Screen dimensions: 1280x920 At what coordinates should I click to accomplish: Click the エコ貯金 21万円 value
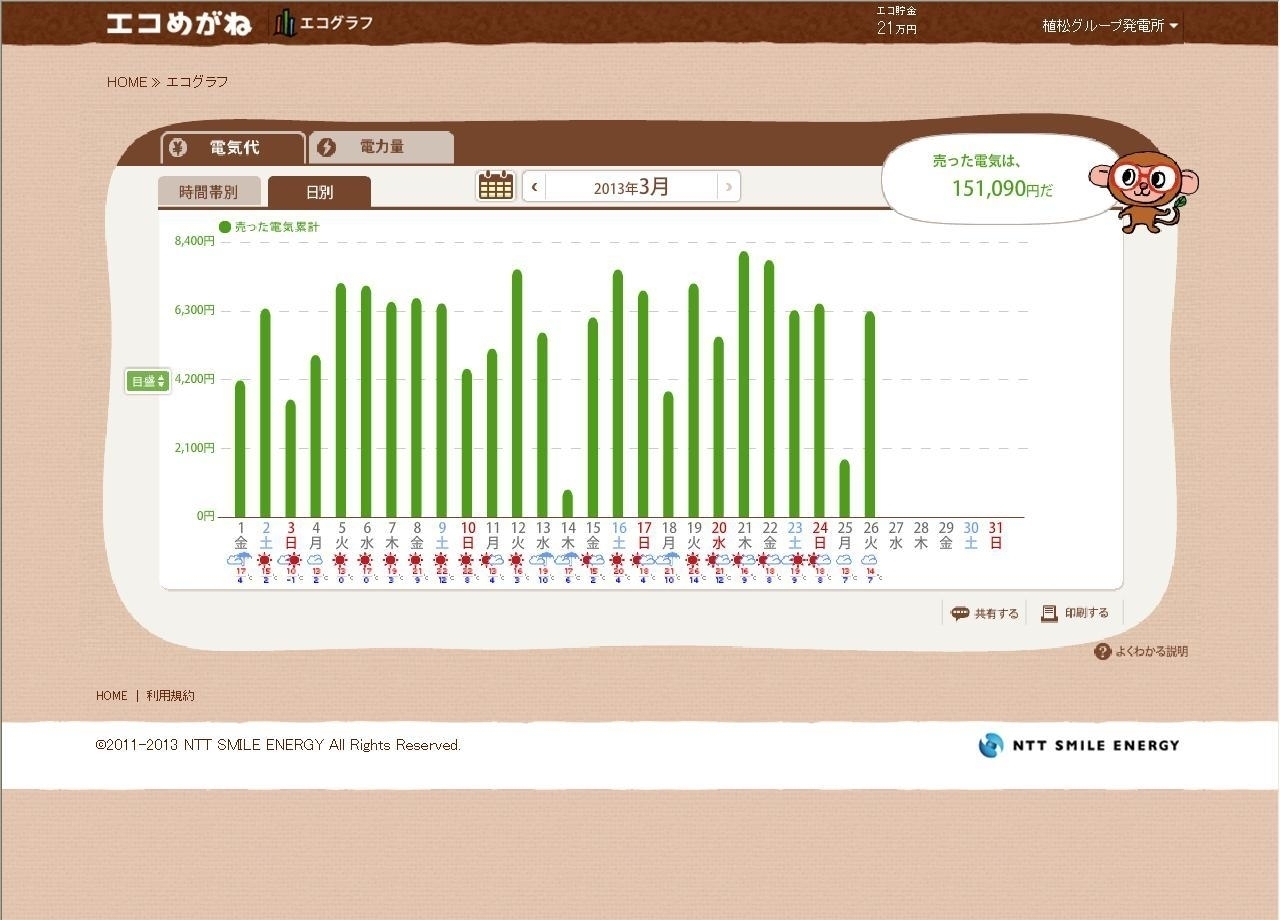[897, 21]
